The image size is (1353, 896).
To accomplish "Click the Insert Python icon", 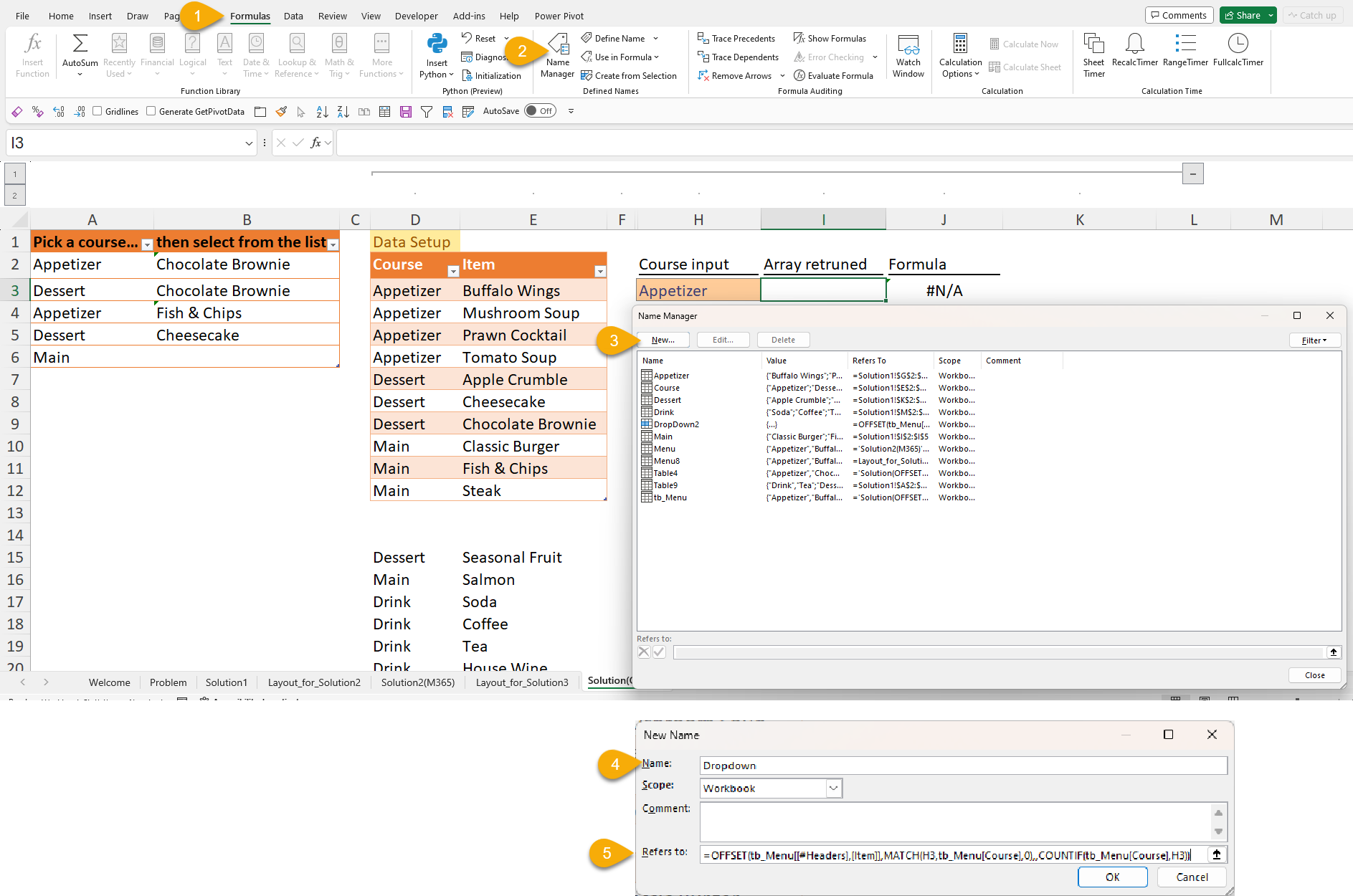I will click(x=437, y=44).
